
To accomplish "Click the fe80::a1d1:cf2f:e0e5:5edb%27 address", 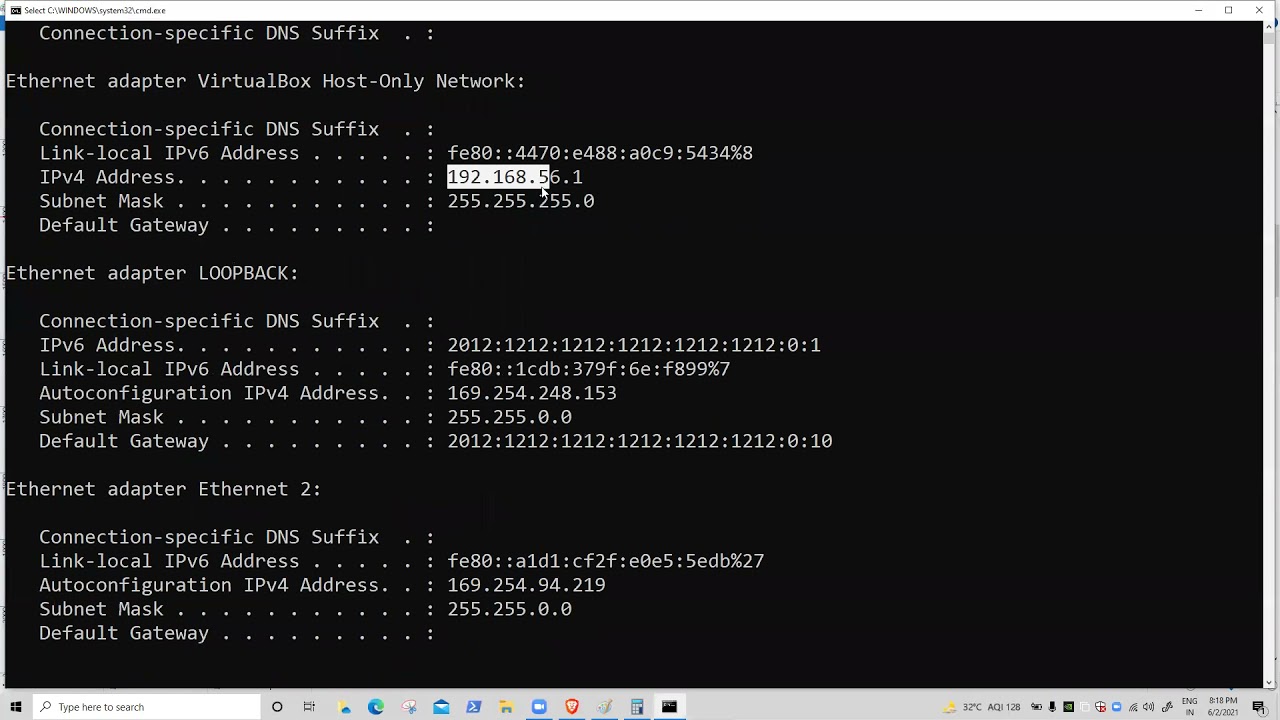I will (606, 561).
